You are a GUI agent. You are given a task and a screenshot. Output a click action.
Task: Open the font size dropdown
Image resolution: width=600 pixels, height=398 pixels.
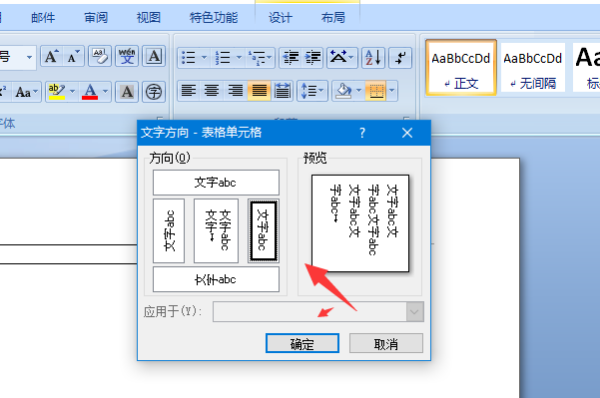(x=29, y=58)
